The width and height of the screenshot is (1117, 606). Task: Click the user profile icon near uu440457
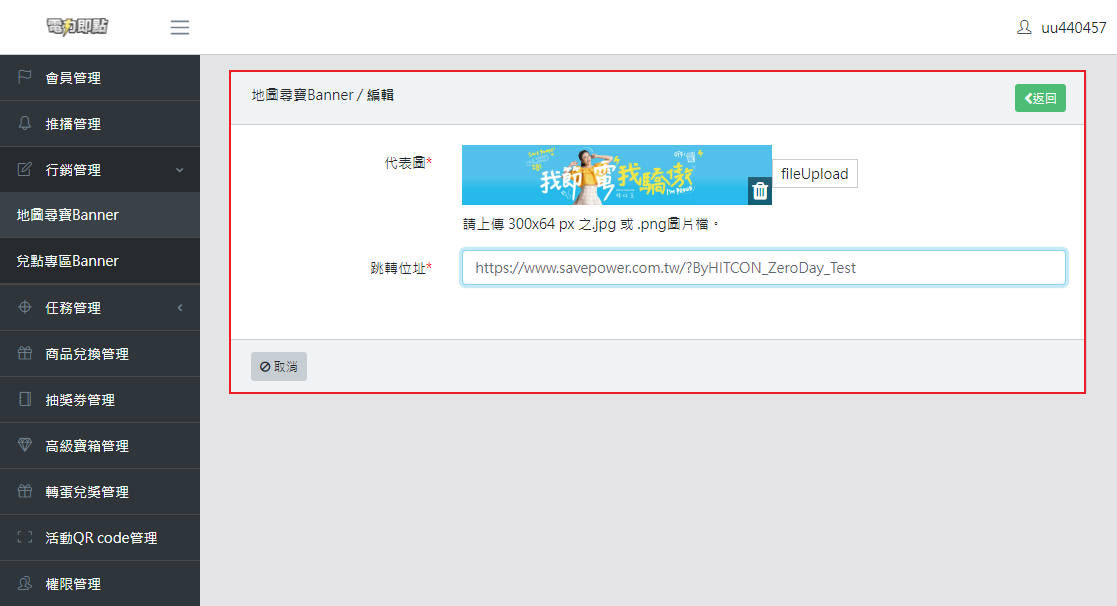[x=1024, y=27]
